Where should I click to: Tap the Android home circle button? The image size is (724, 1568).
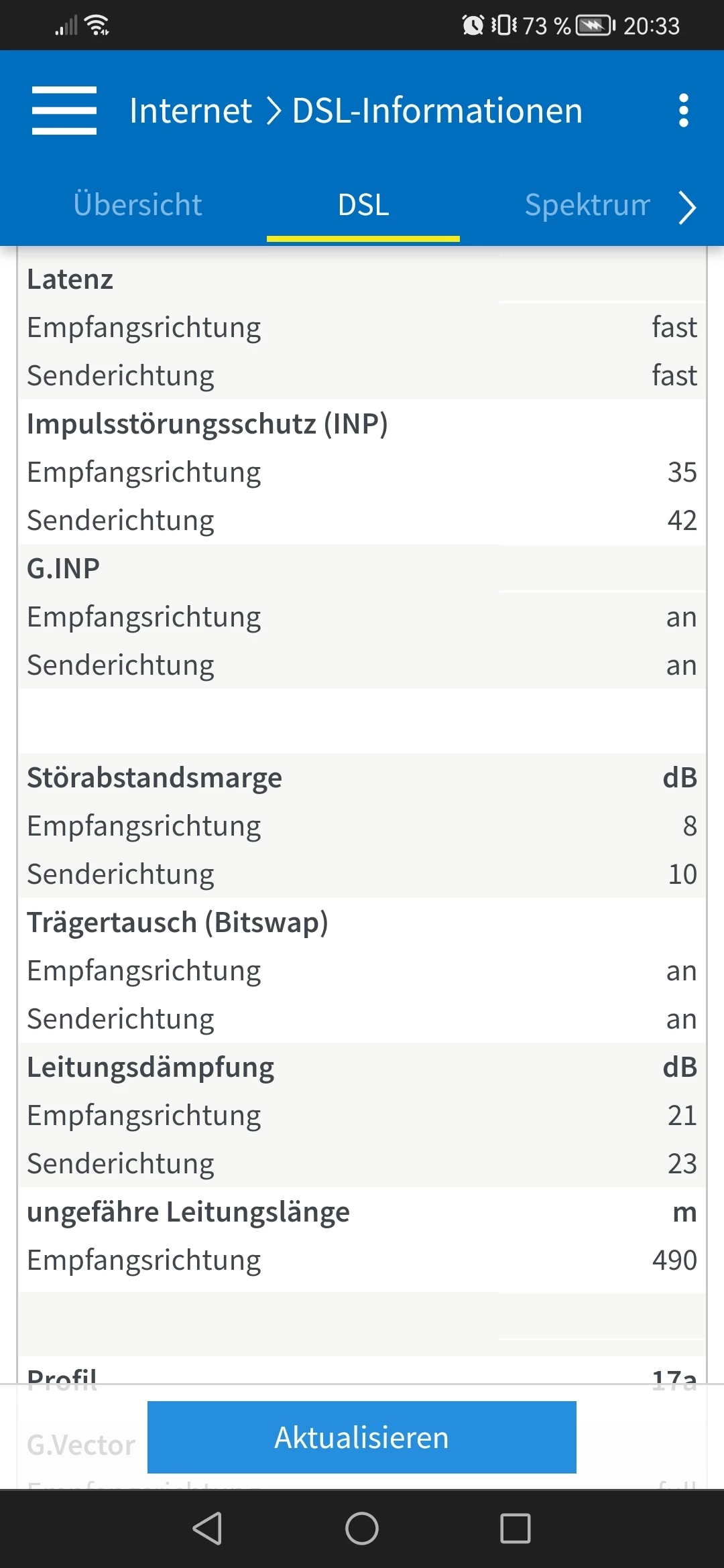[362, 1528]
